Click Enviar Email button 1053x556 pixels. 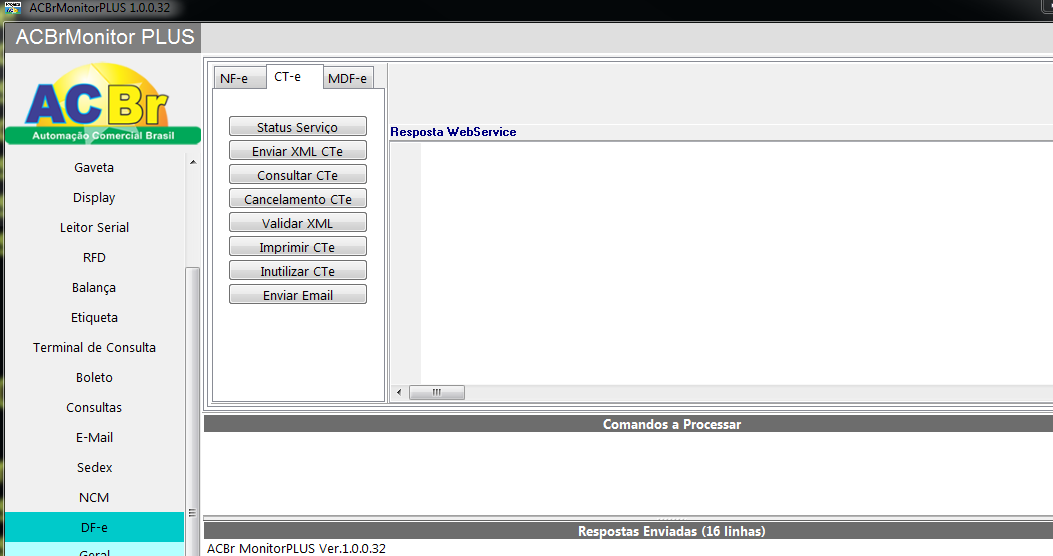pos(297,295)
